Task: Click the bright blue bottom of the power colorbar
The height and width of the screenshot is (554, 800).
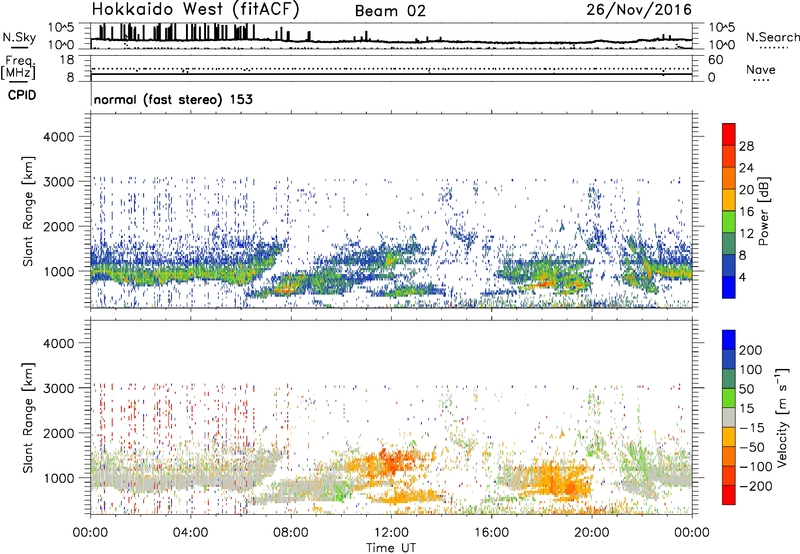Action: pos(729,287)
